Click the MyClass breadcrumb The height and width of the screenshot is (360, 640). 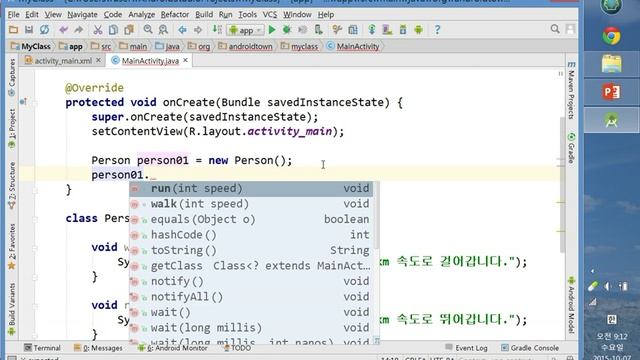(31, 47)
